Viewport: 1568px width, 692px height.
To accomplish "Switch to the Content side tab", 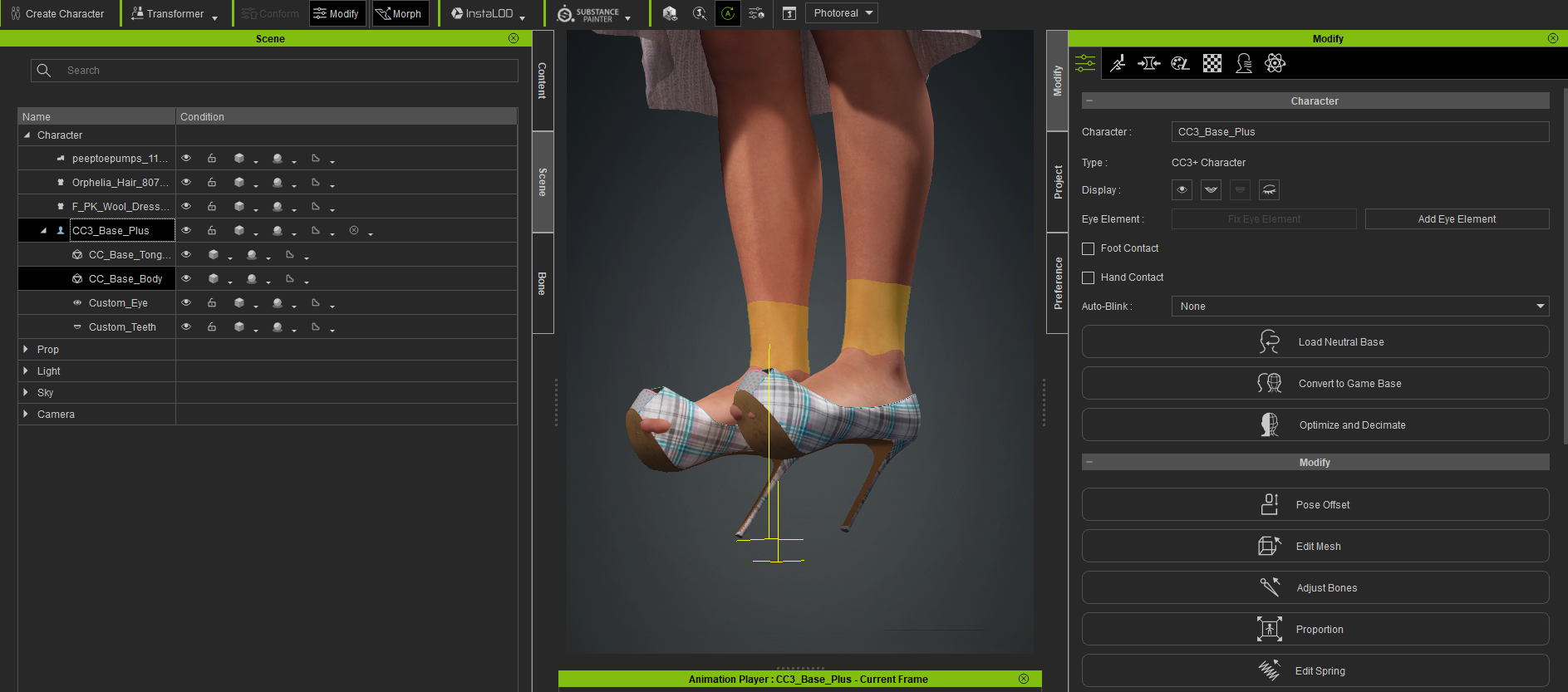I will coord(543,81).
